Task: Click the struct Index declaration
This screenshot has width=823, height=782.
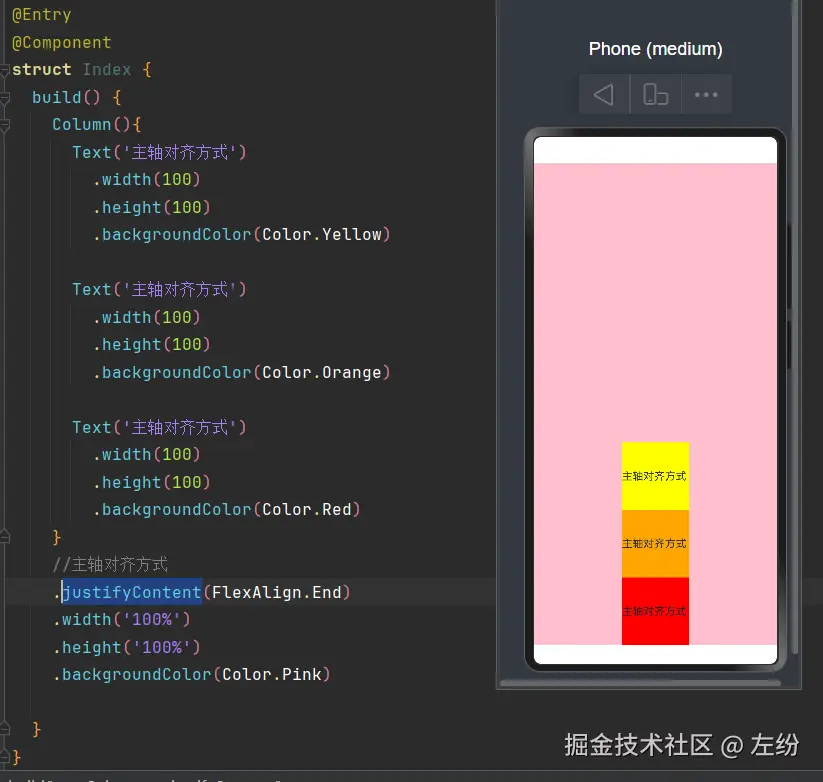Action: pos(81,70)
